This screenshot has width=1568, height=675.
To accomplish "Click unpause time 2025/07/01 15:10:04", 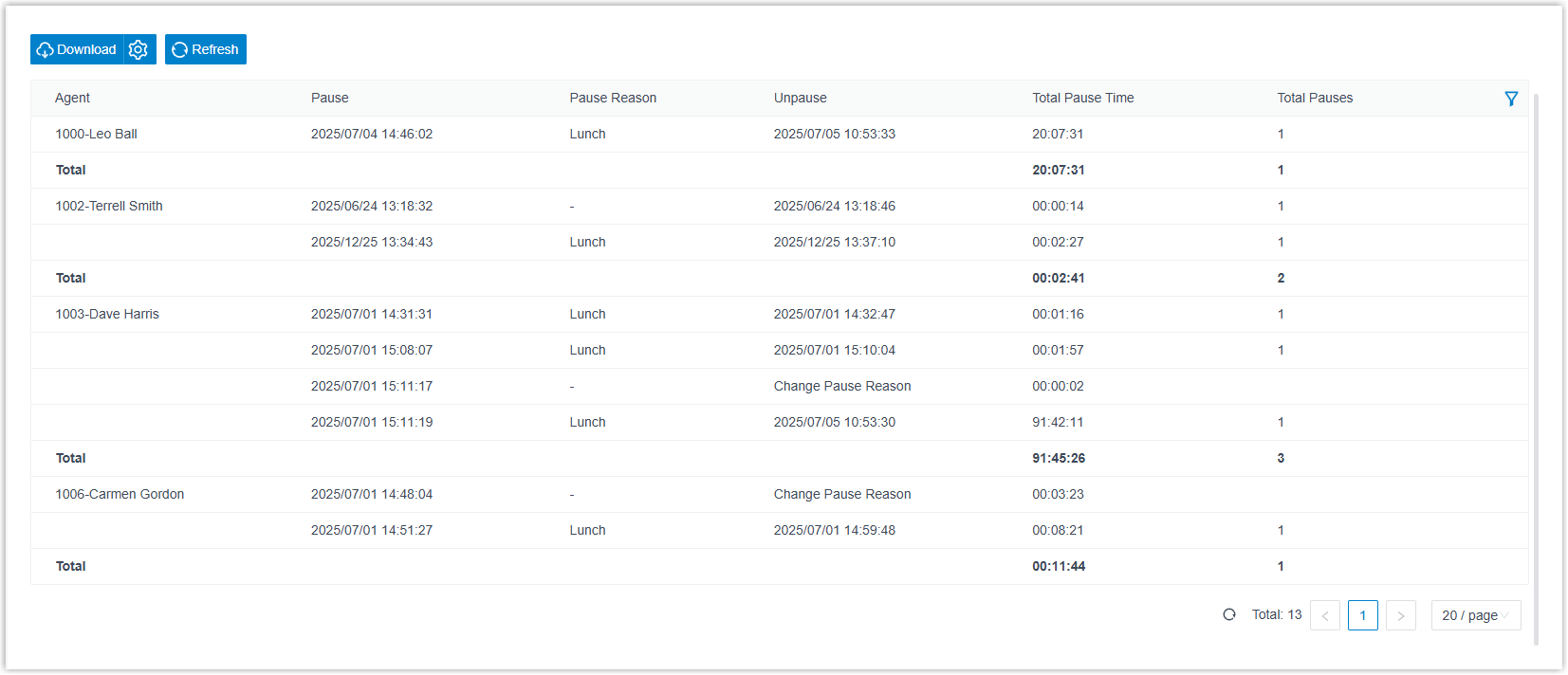I will click(x=835, y=350).
